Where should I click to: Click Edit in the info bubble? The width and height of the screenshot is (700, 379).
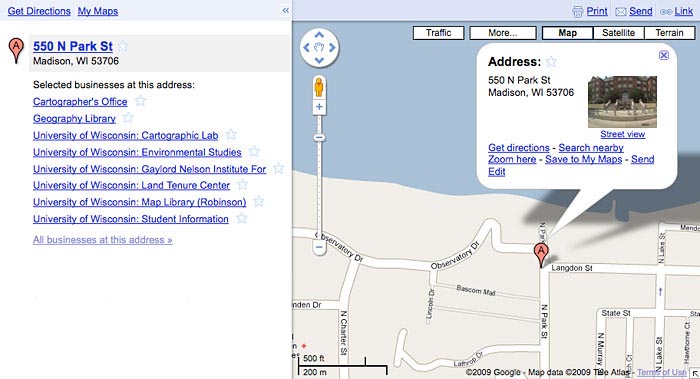(496, 172)
